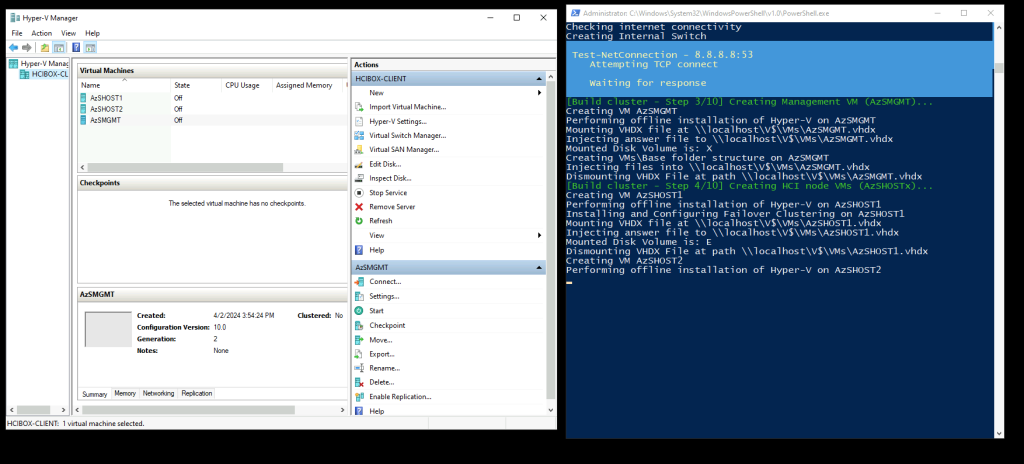Click the Move action icon
Image resolution: width=1024 pixels, height=464 pixels.
coord(359,340)
